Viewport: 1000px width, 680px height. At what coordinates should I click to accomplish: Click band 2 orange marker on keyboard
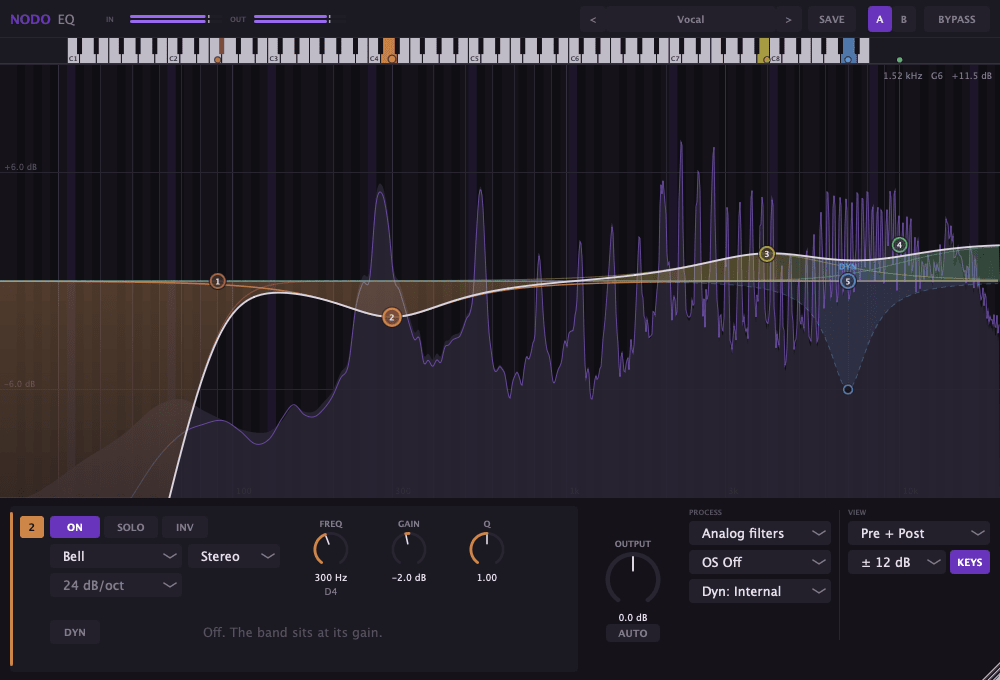coord(392,59)
